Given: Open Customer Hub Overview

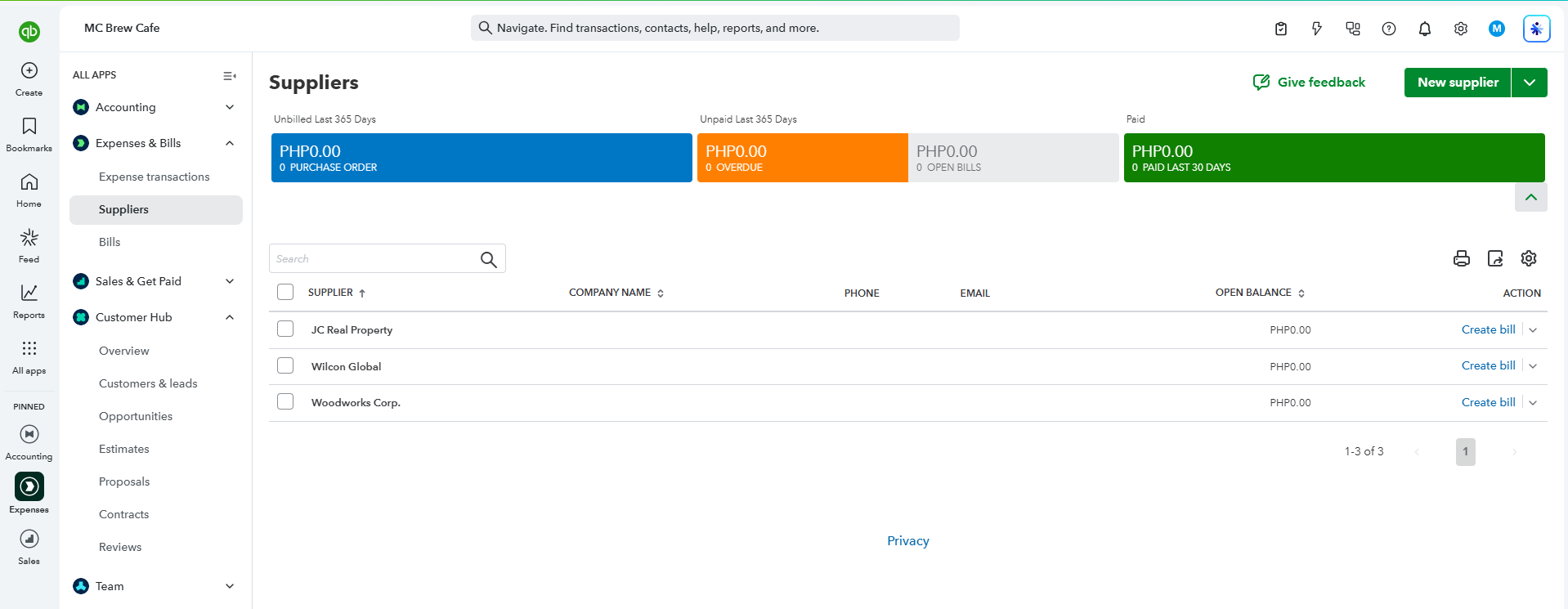Looking at the screenshot, I should tap(124, 351).
